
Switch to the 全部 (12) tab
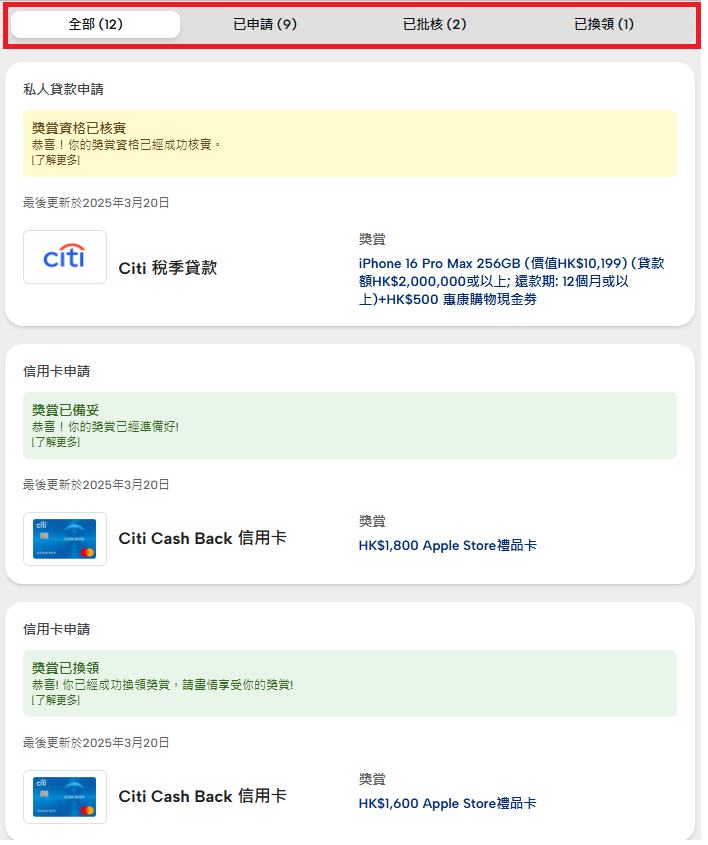[95, 23]
